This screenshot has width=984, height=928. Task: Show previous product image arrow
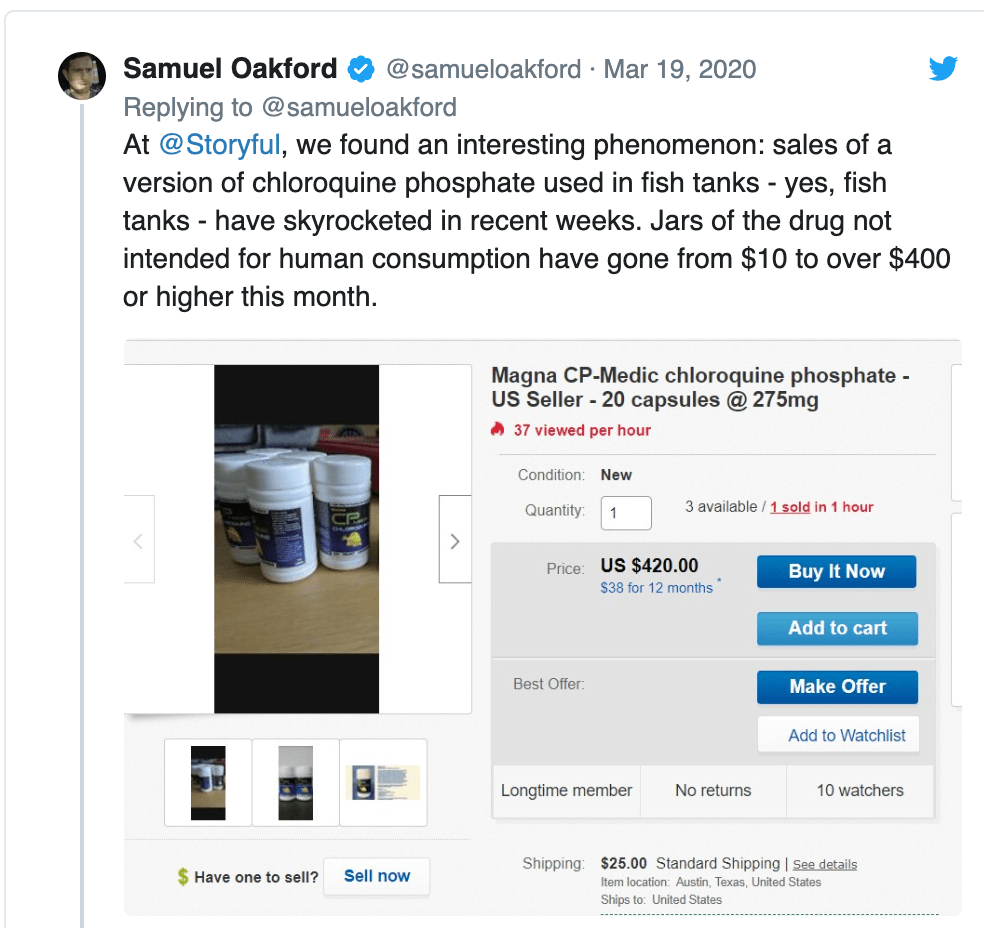point(139,541)
